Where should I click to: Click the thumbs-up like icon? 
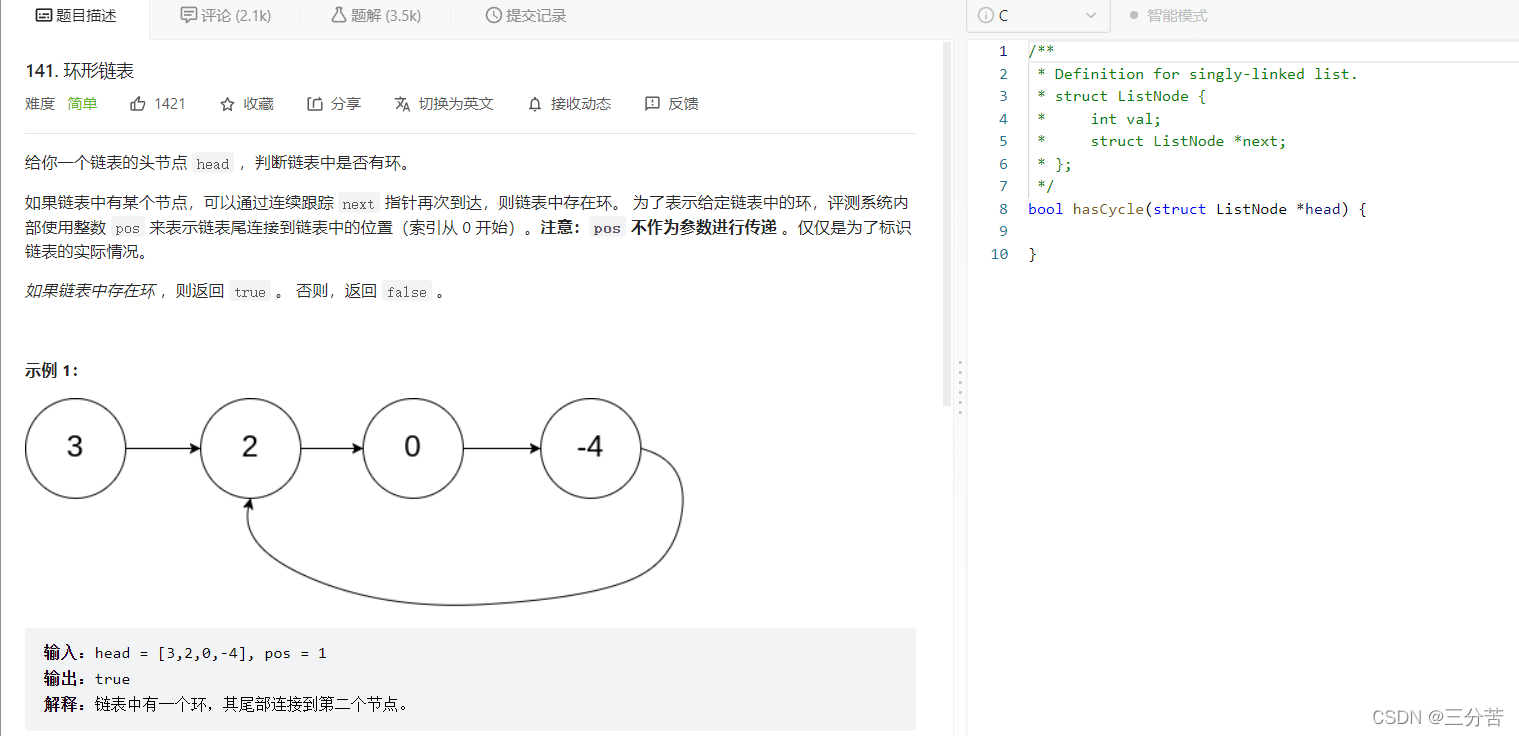tap(138, 104)
